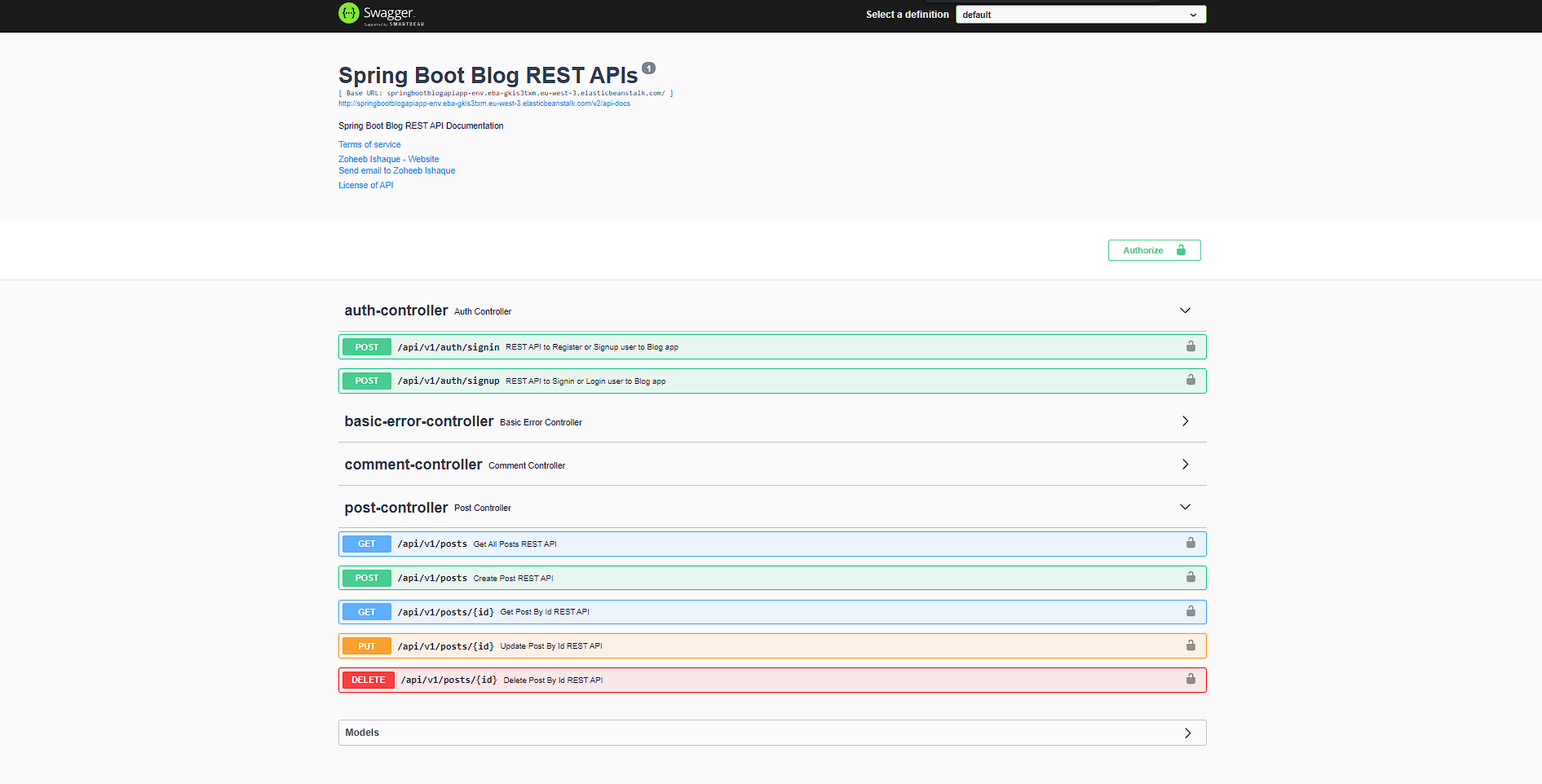This screenshot has height=784, width=1542.
Task: Collapse the post-controller section
Action: (1185, 507)
